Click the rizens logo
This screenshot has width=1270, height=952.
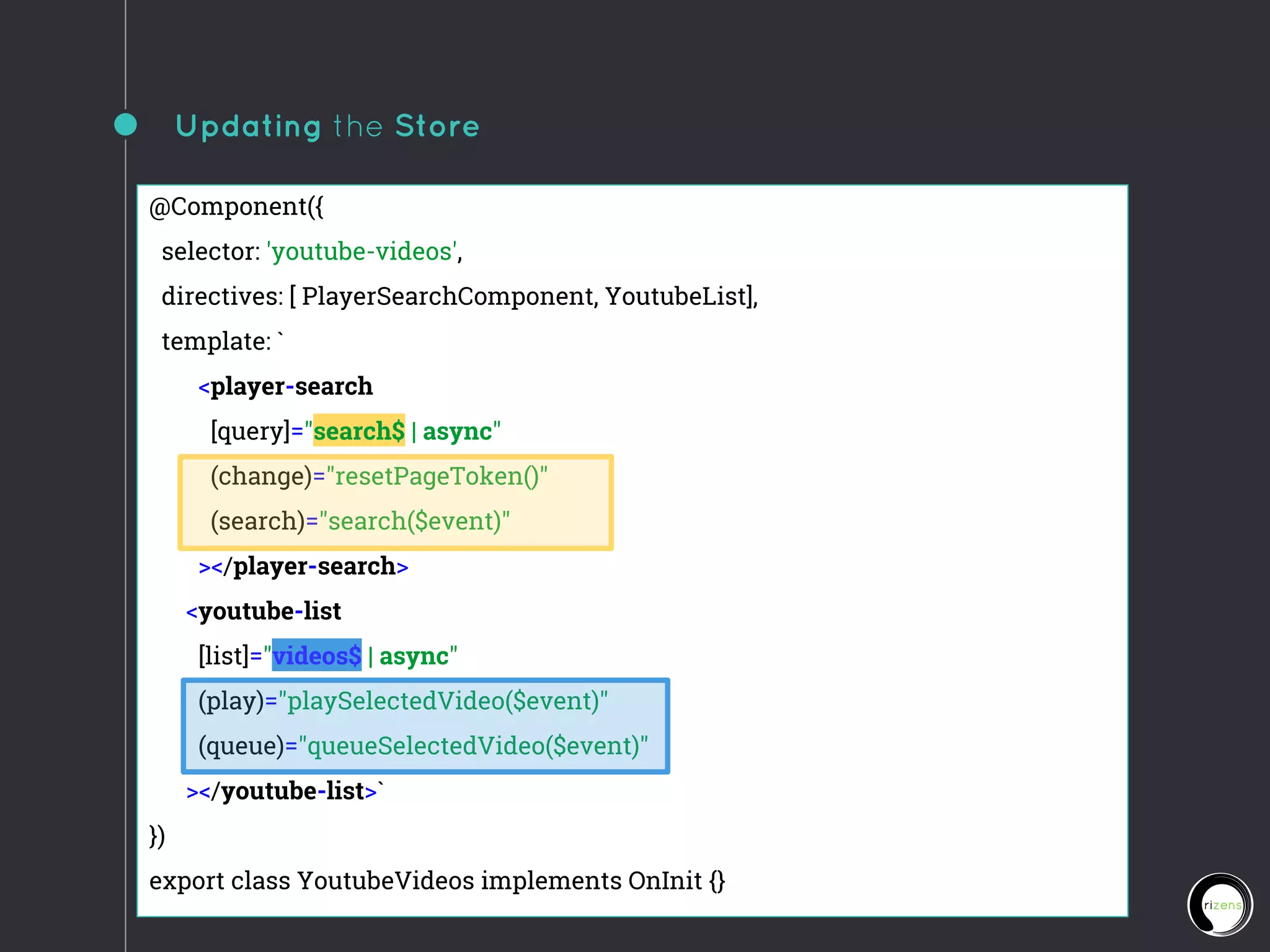[1220, 904]
